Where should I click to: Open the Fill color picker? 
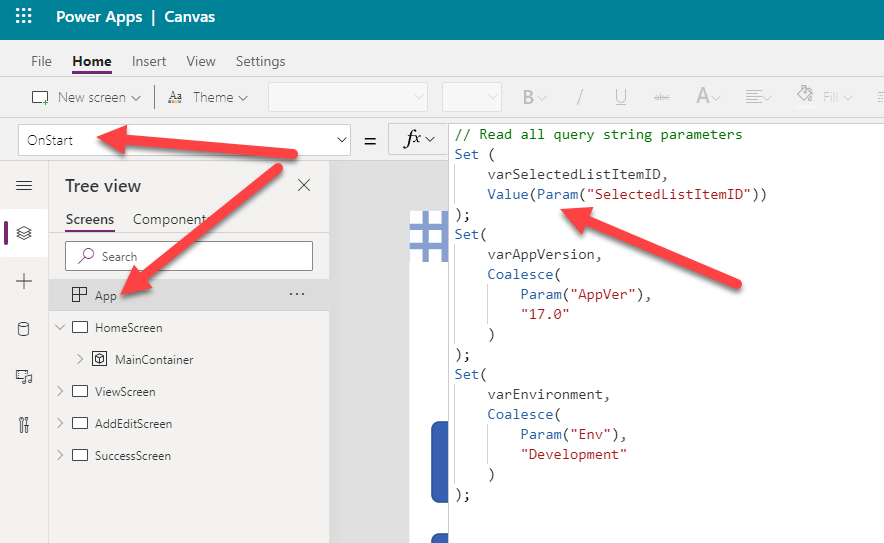click(x=825, y=97)
